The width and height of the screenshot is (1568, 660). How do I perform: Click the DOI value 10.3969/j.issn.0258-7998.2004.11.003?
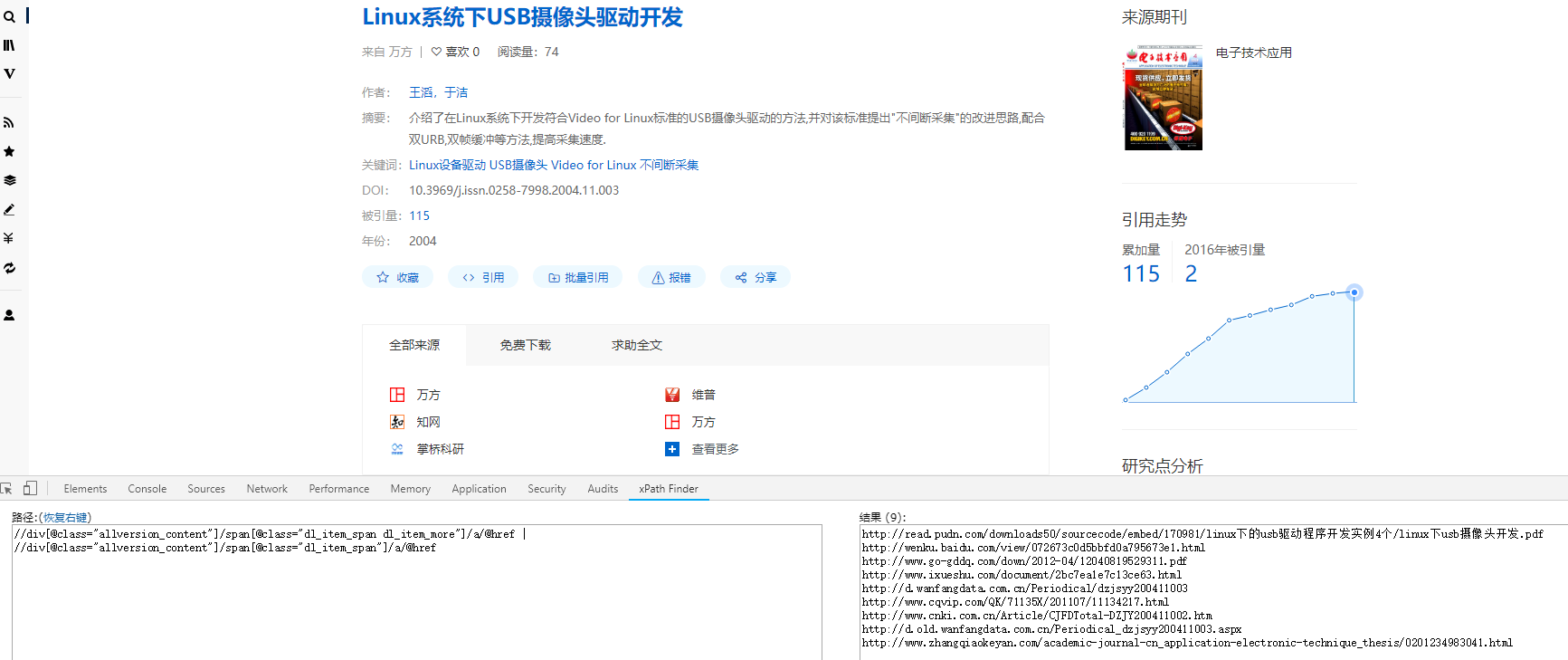click(514, 190)
